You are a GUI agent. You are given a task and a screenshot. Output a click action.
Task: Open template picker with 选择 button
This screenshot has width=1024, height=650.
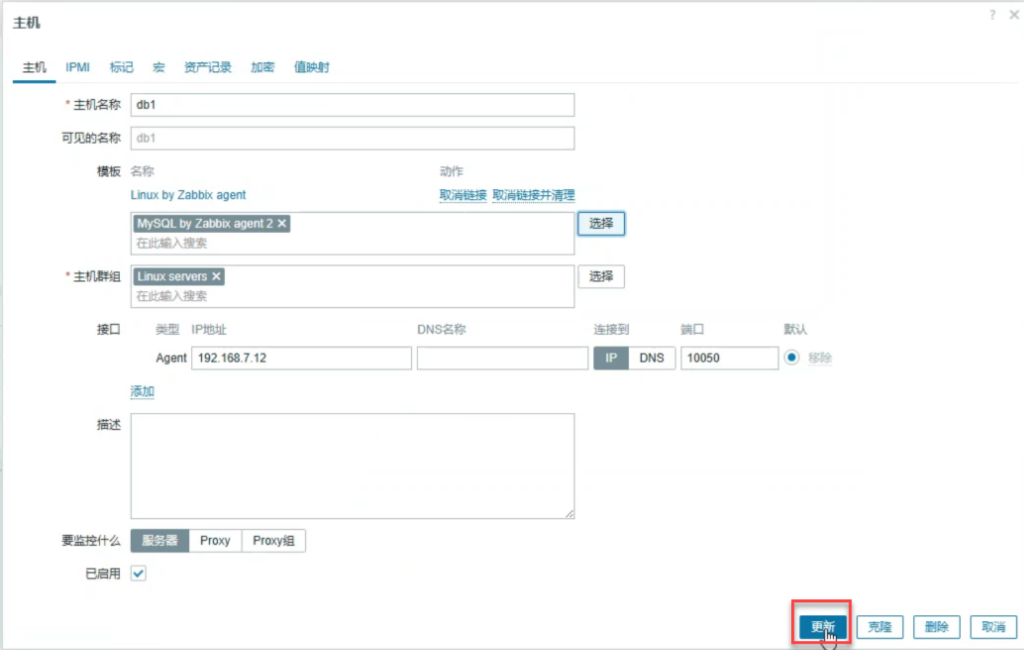coord(601,224)
